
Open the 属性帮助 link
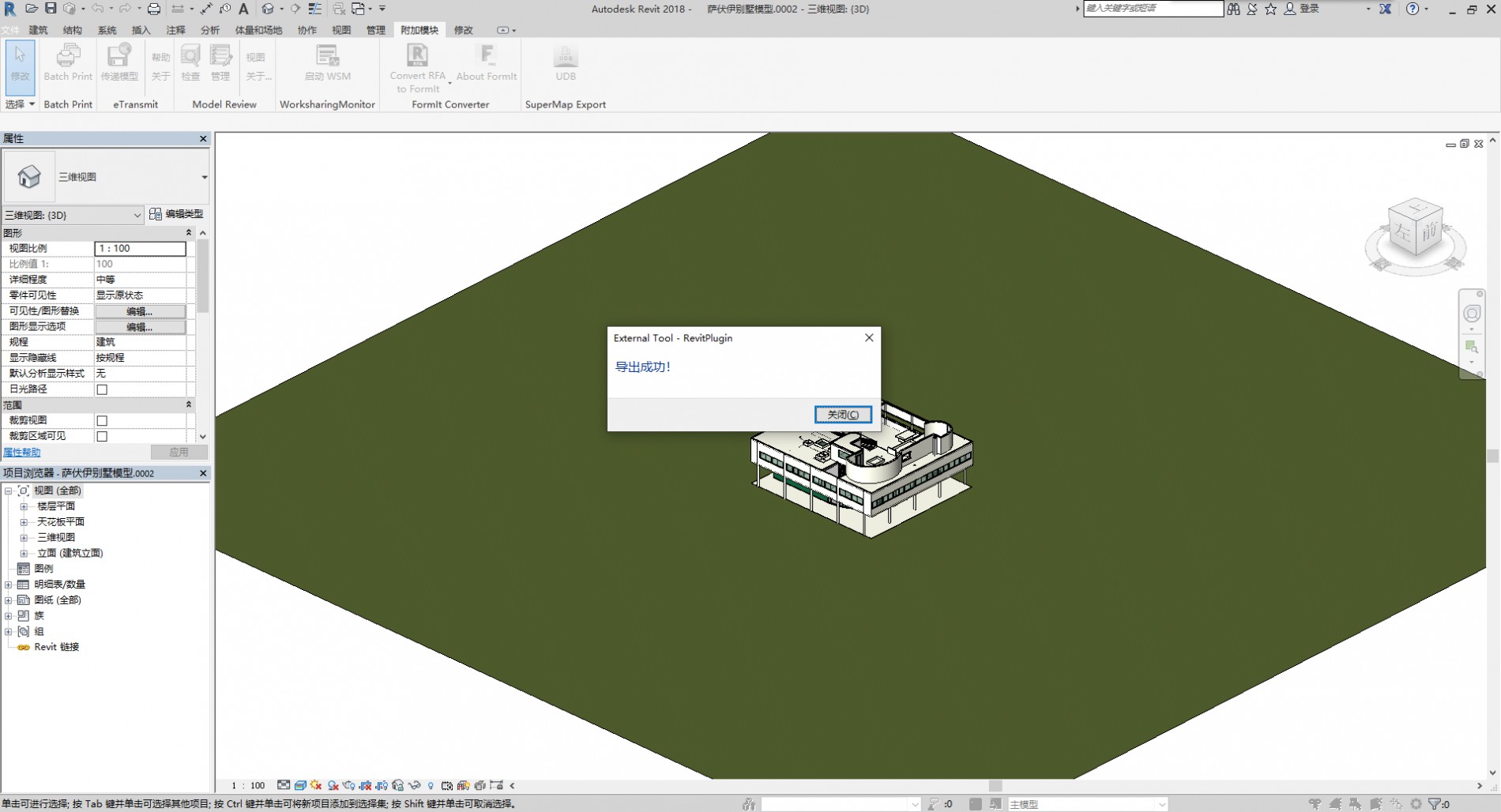22,453
